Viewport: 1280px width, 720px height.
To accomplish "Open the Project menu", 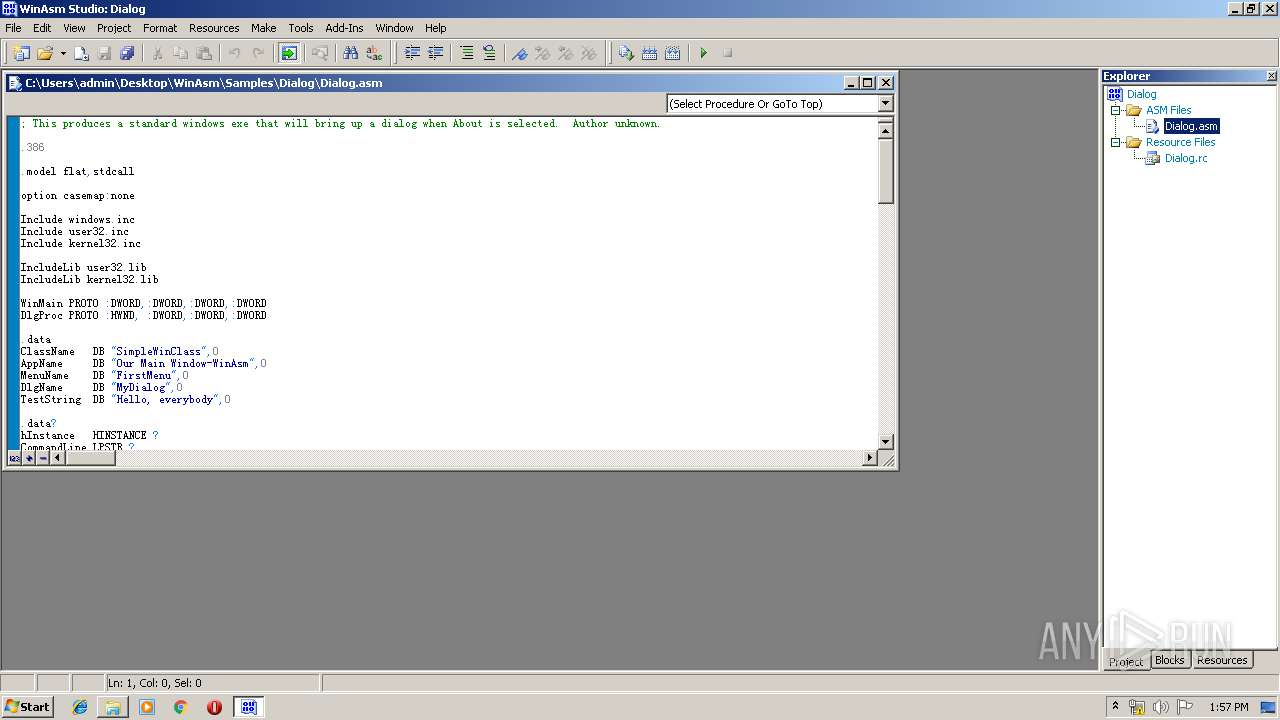I will pos(114,28).
